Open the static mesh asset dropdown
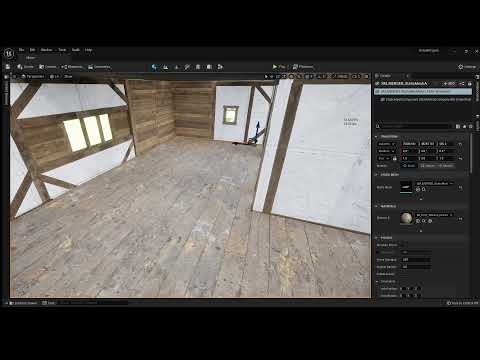This screenshot has height=360, width=480. click(434, 183)
